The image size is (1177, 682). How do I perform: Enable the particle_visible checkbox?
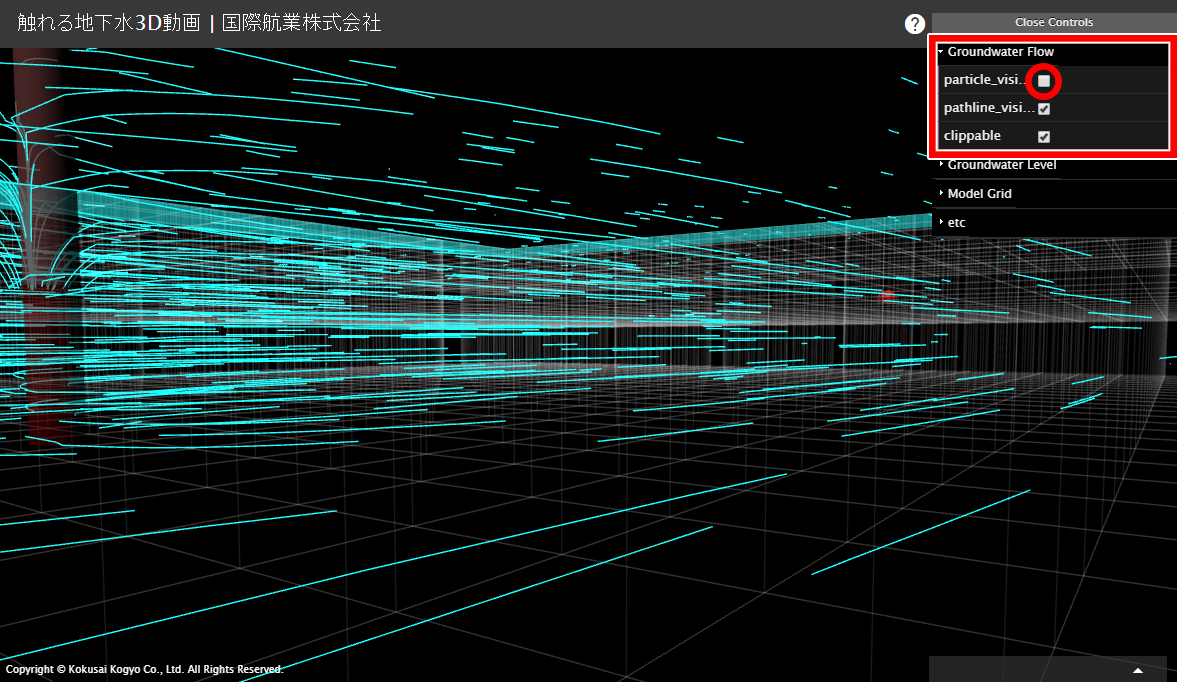tap(1043, 80)
